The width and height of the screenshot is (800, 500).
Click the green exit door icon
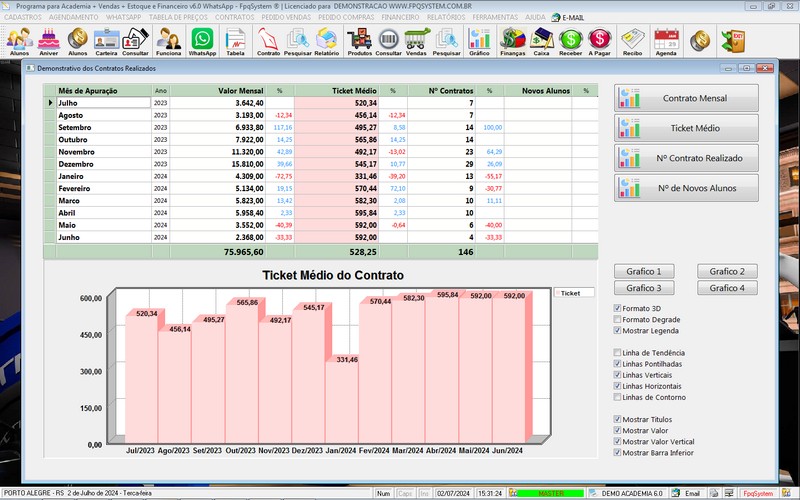pyautogui.click(x=733, y=41)
